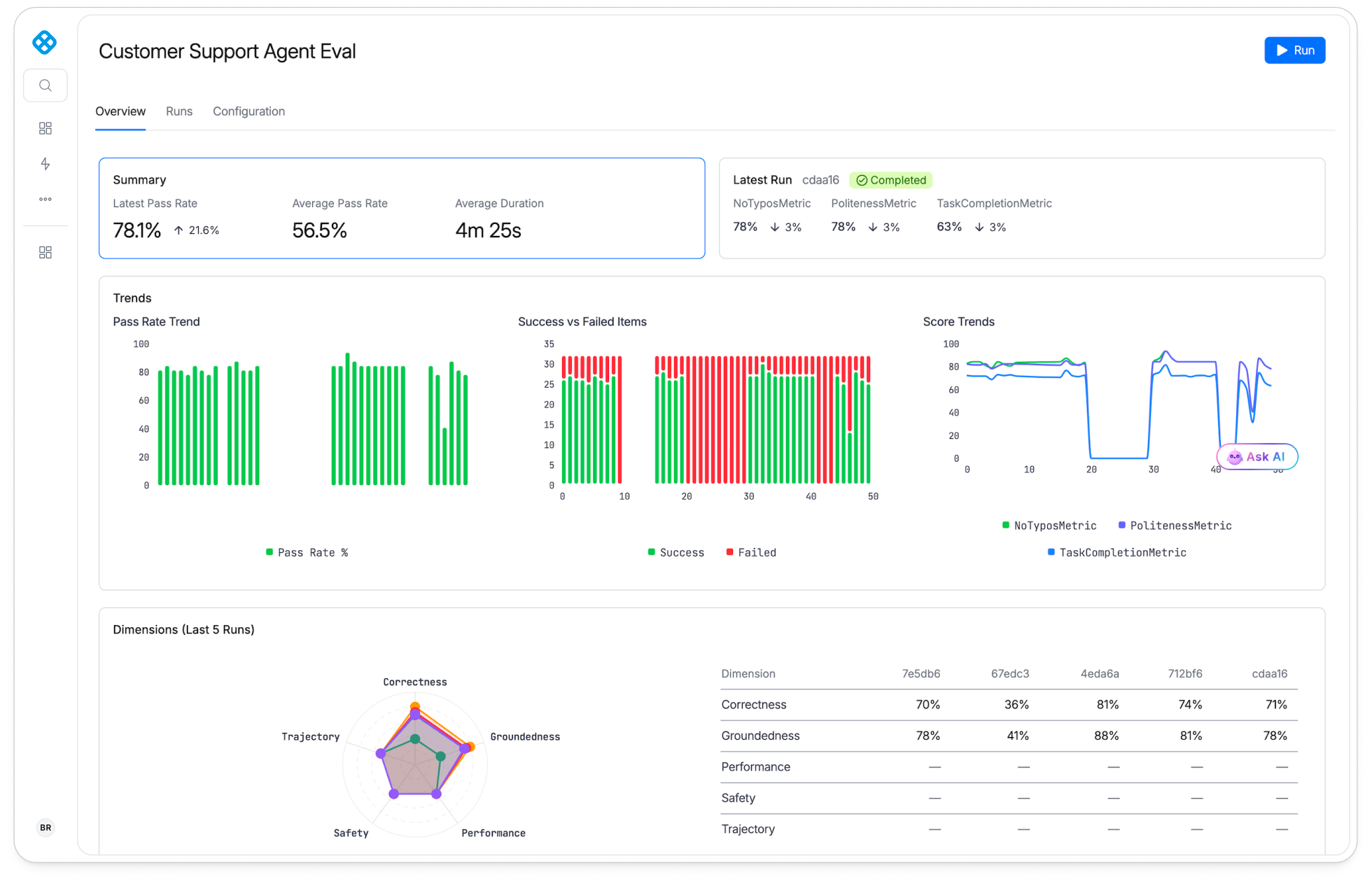This screenshot has width=1372, height=884.
Task: Open search from the sidebar magnifier
Action: [x=45, y=85]
